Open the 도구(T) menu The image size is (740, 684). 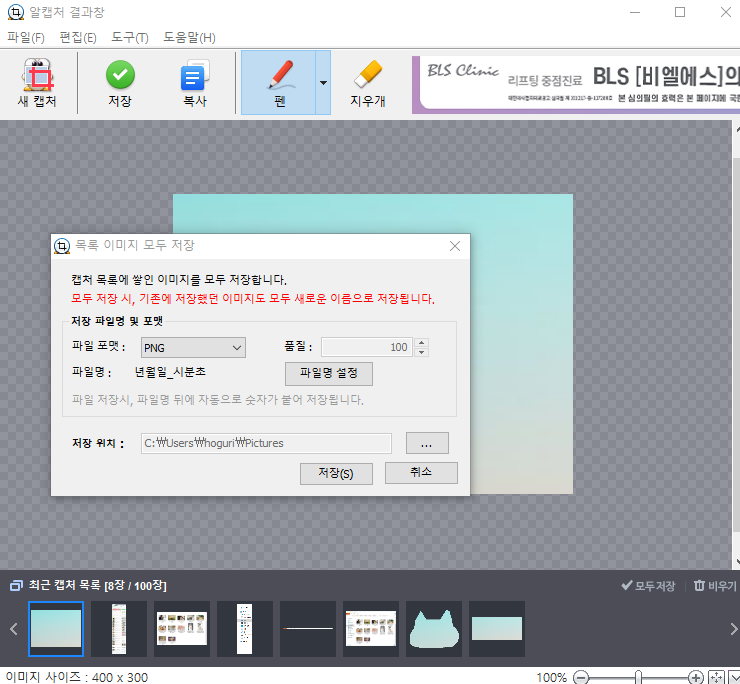(x=130, y=37)
